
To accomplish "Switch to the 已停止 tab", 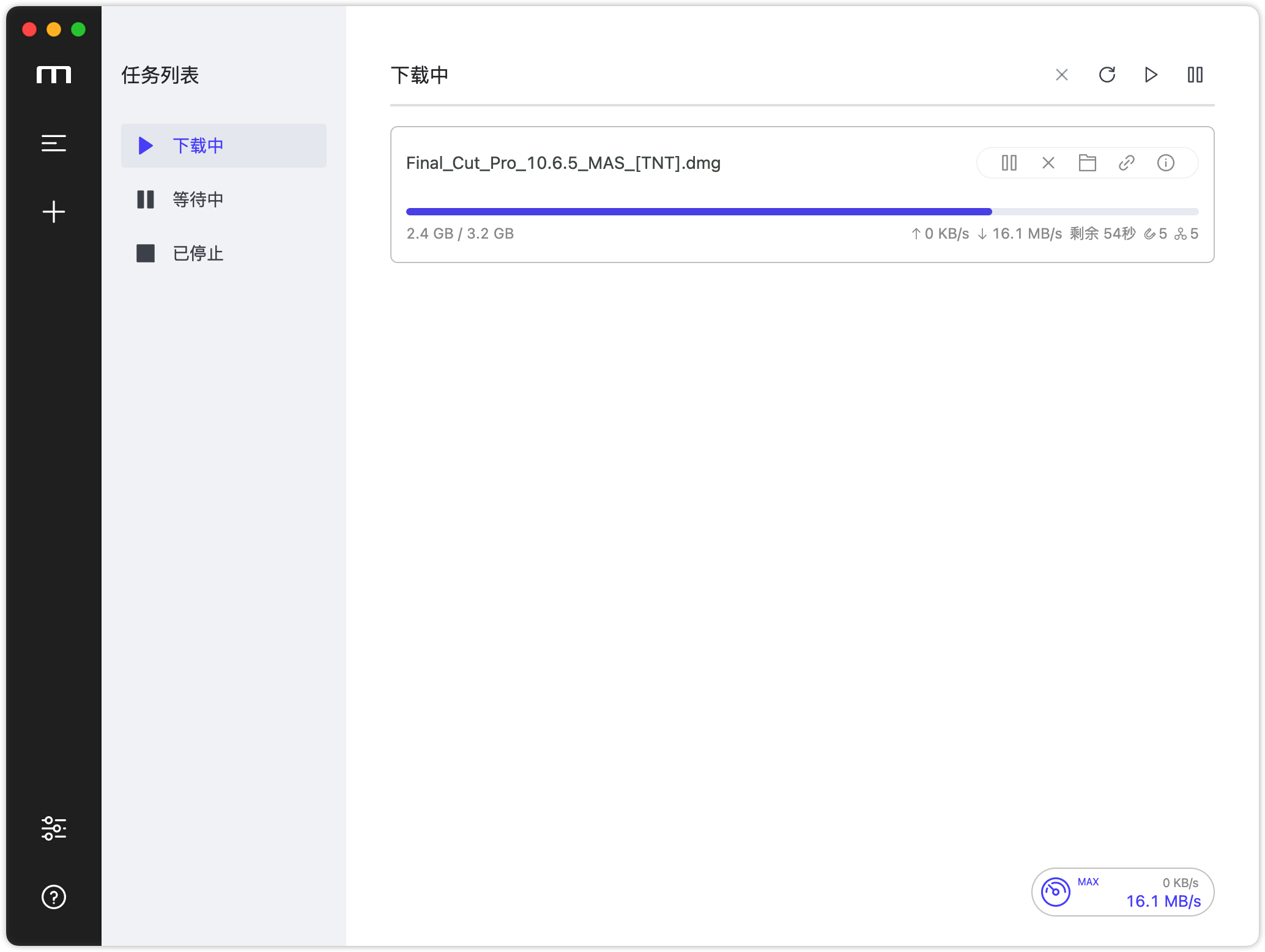I will [x=224, y=253].
